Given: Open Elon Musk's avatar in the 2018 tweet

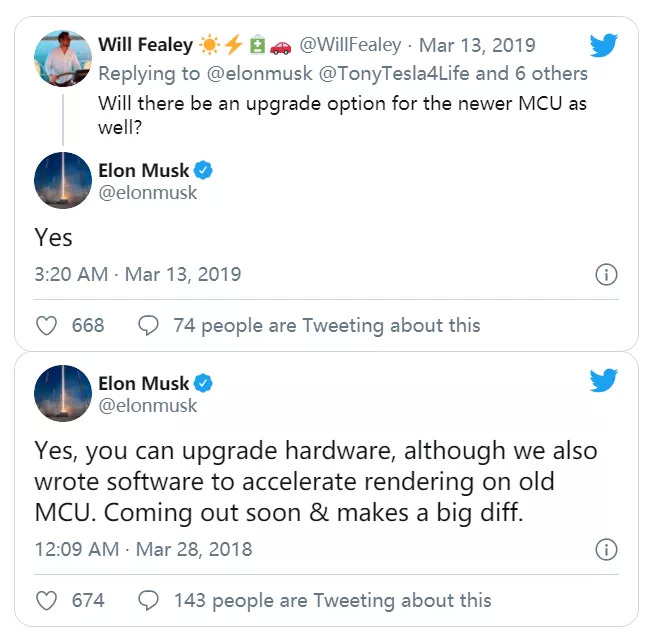Looking at the screenshot, I should tap(63, 394).
